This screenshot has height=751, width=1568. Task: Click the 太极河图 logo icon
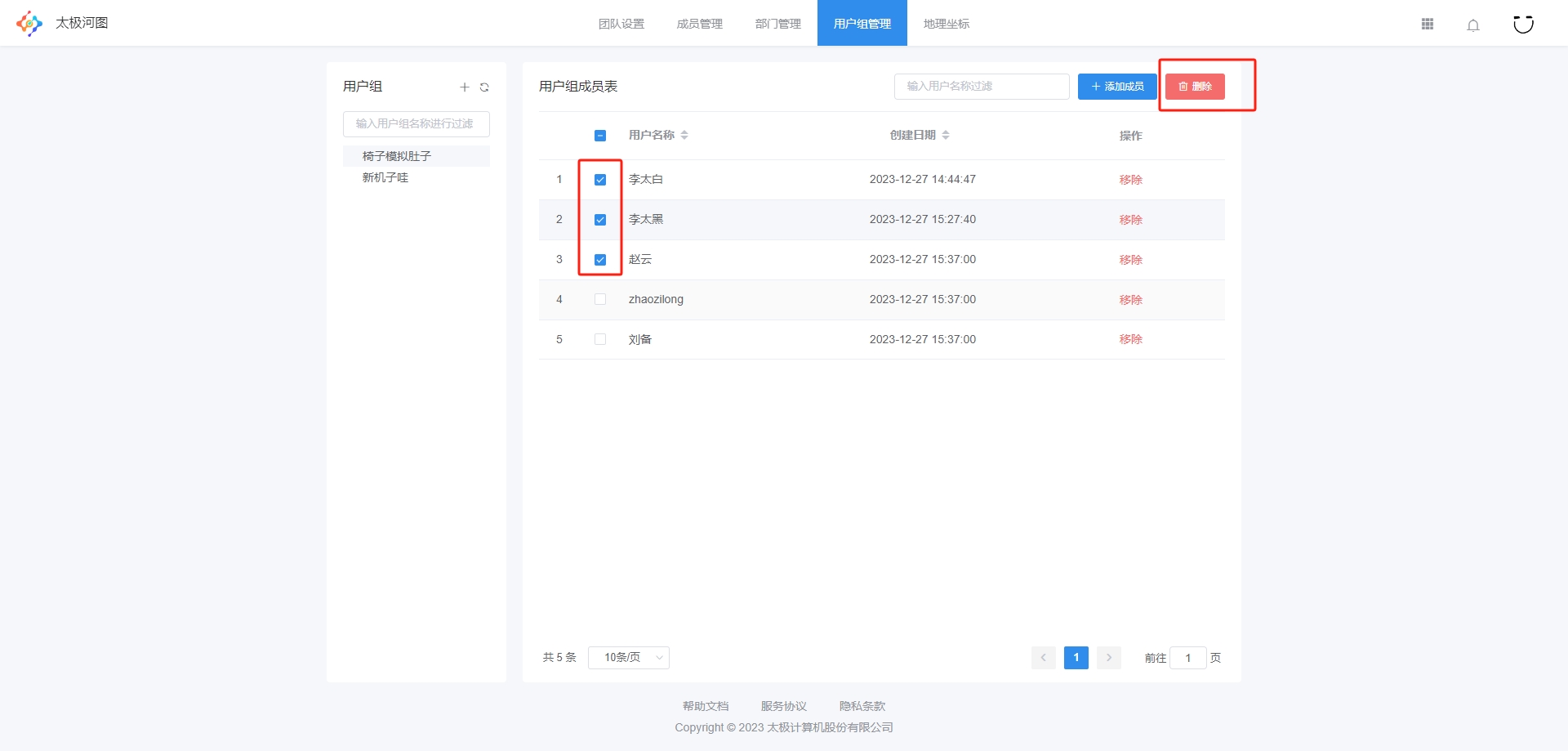pyautogui.click(x=29, y=24)
